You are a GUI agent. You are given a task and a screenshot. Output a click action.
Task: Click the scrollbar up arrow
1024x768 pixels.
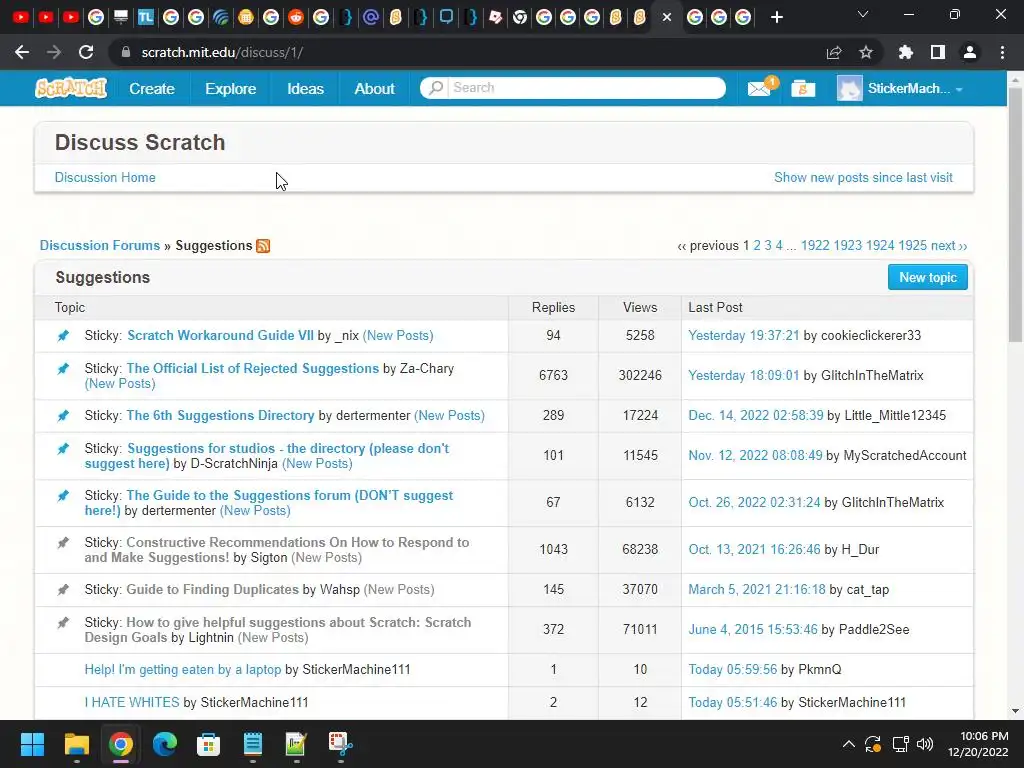1015,78
